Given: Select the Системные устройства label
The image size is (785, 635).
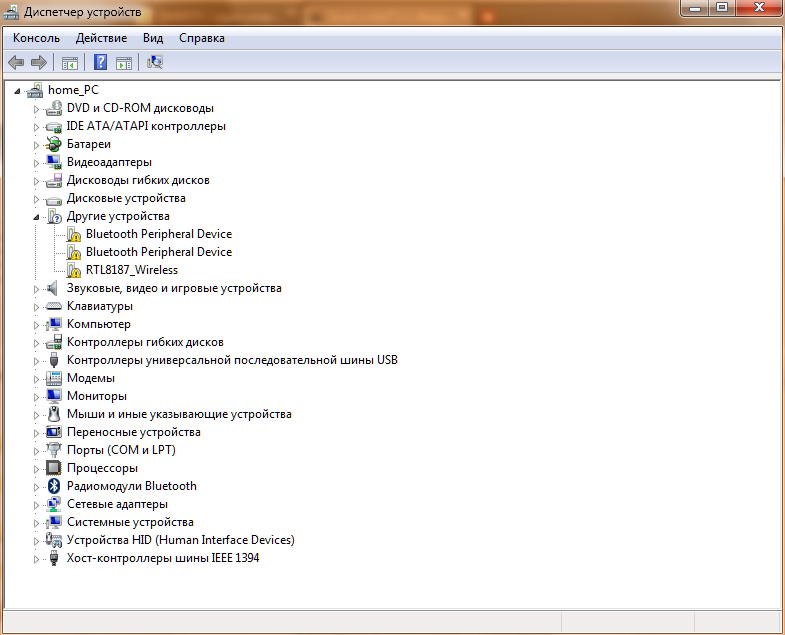Looking at the screenshot, I should pyautogui.click(x=130, y=522).
